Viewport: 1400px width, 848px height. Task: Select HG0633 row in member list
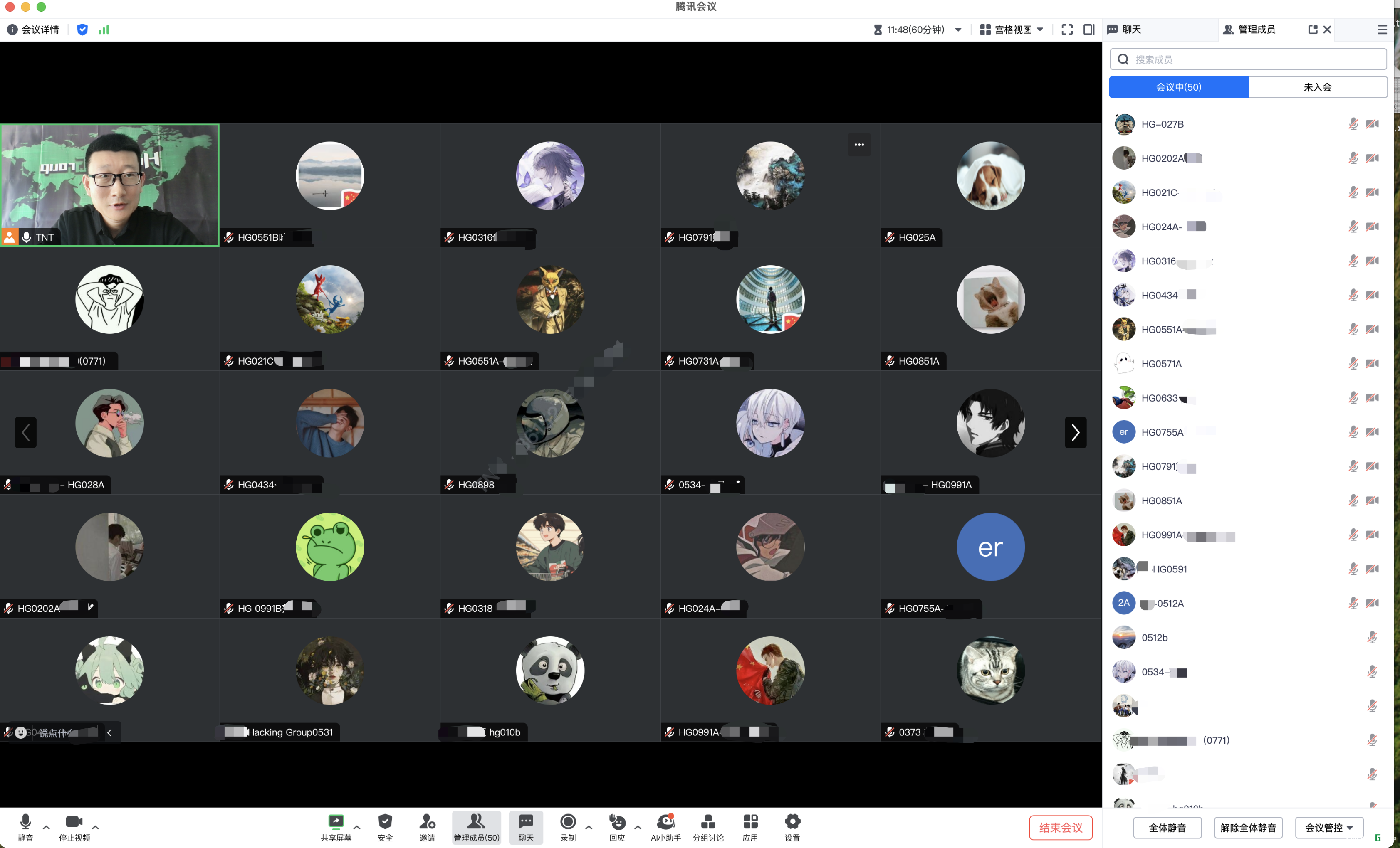1248,398
